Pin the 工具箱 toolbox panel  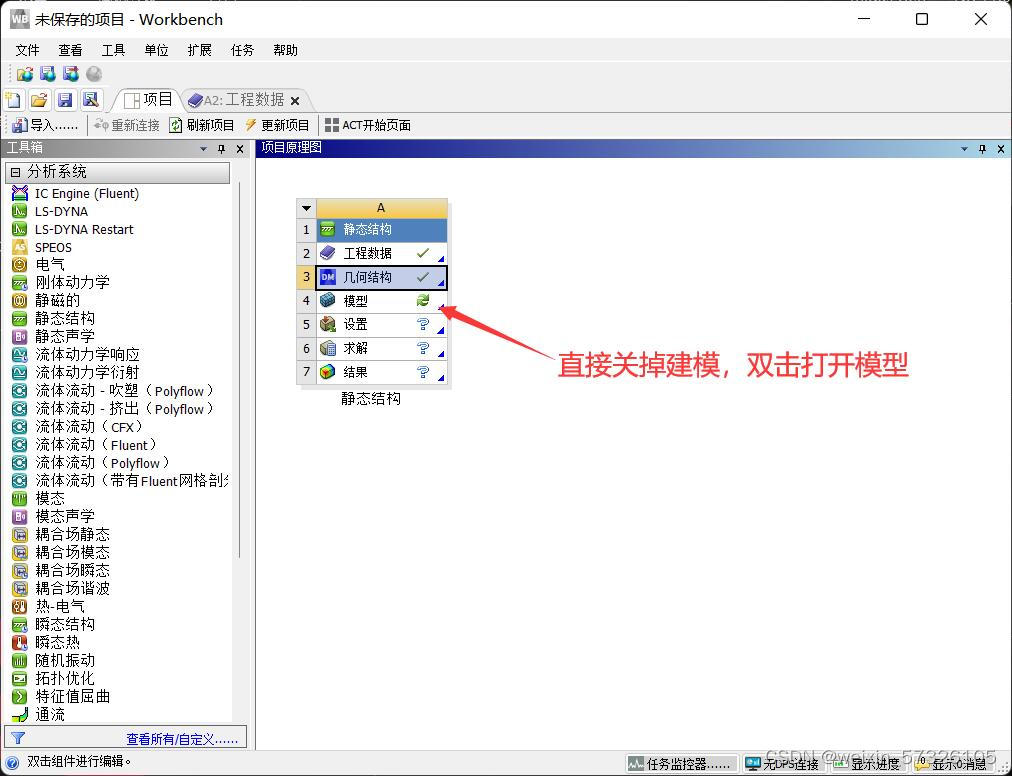222,149
